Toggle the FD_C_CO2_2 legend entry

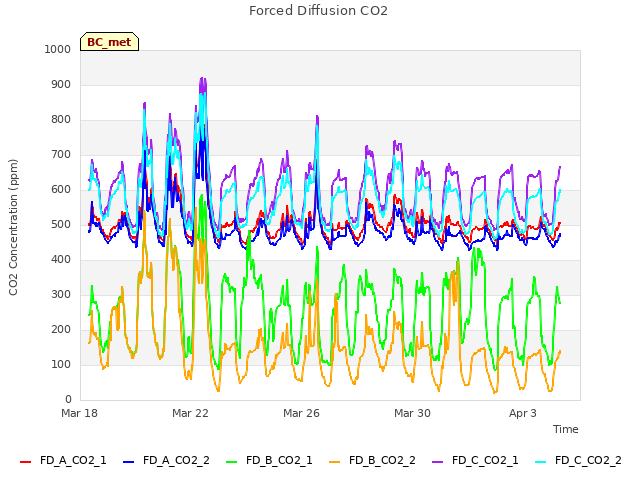coord(578,460)
